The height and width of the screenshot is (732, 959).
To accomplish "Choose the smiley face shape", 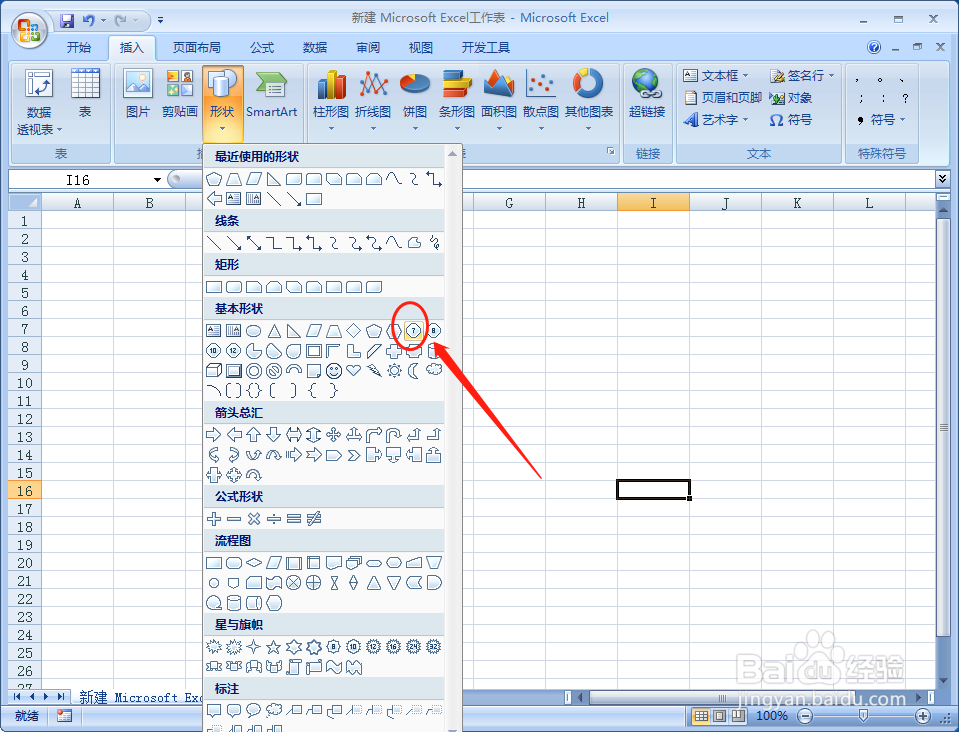I will click(333, 371).
